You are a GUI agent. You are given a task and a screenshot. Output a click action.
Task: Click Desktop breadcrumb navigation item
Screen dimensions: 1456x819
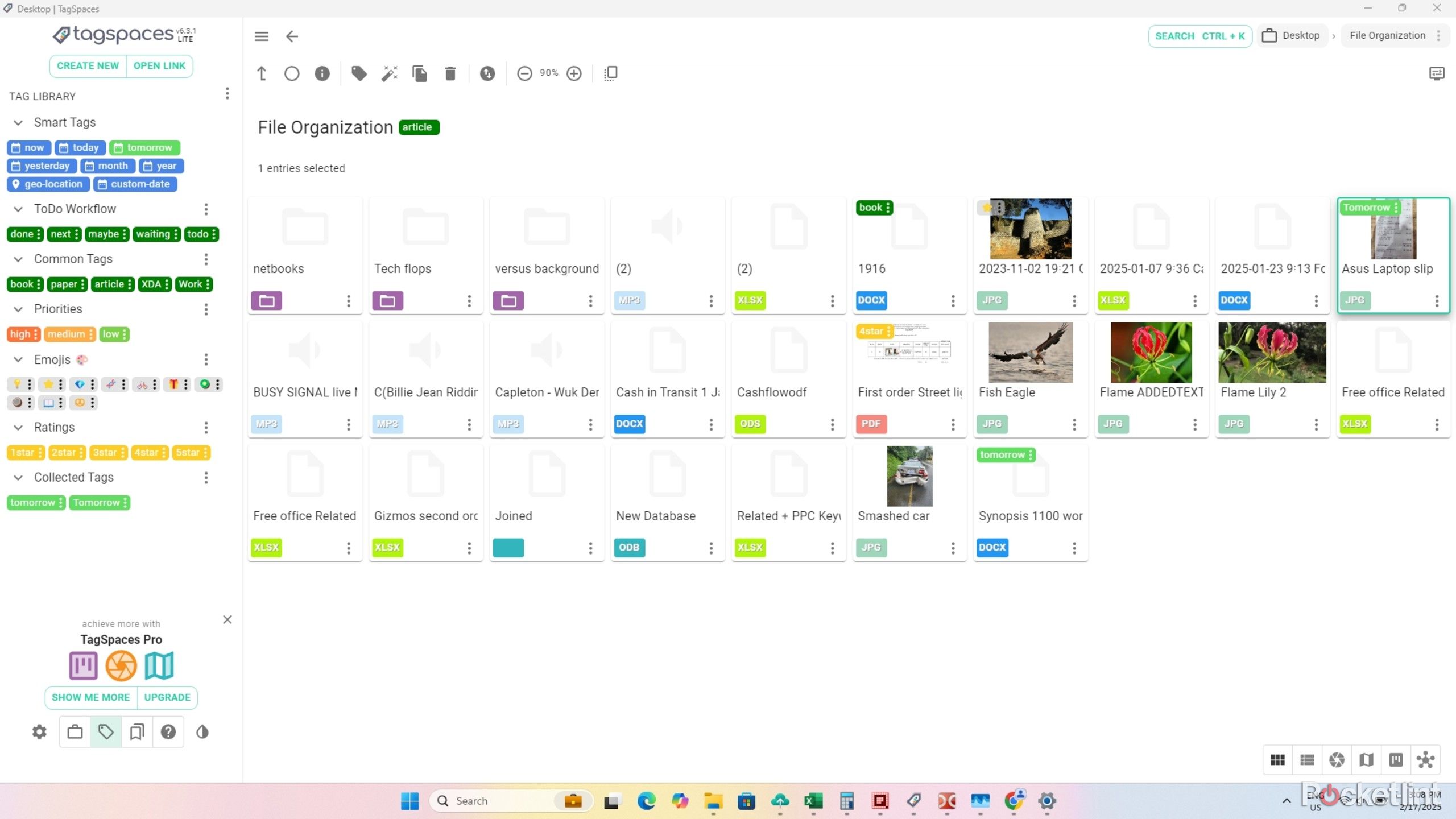pos(1299,35)
